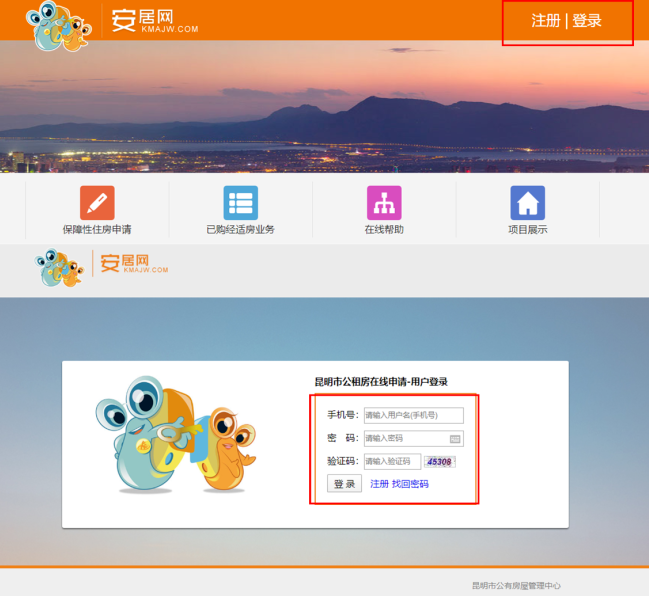Screen dimensions: 649x596
Task: Click the orange pencil 保障性住房申请 icon
Action: point(97,203)
